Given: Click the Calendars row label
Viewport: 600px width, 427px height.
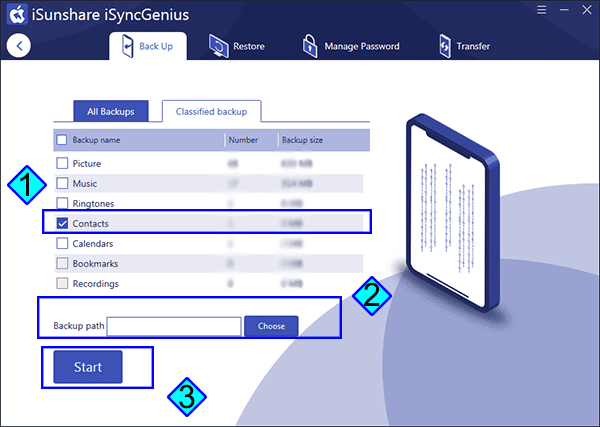Looking at the screenshot, I should tap(93, 244).
